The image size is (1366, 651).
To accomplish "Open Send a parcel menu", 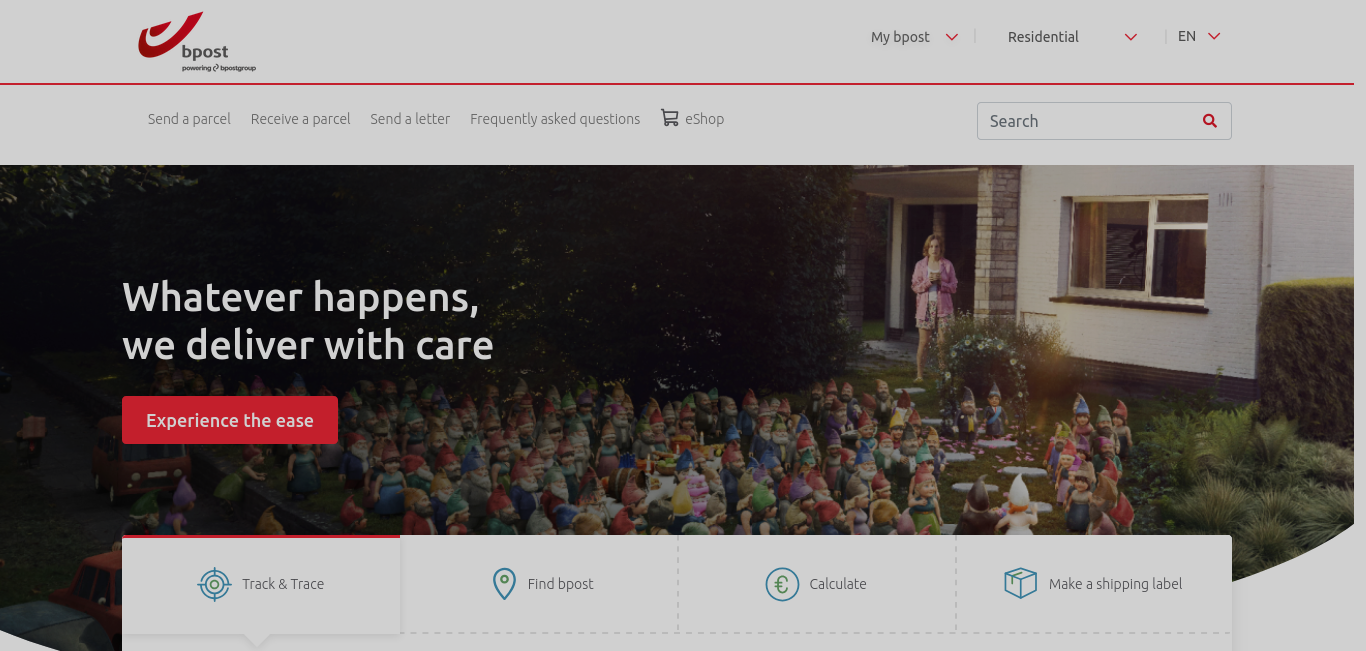I will pos(189,119).
